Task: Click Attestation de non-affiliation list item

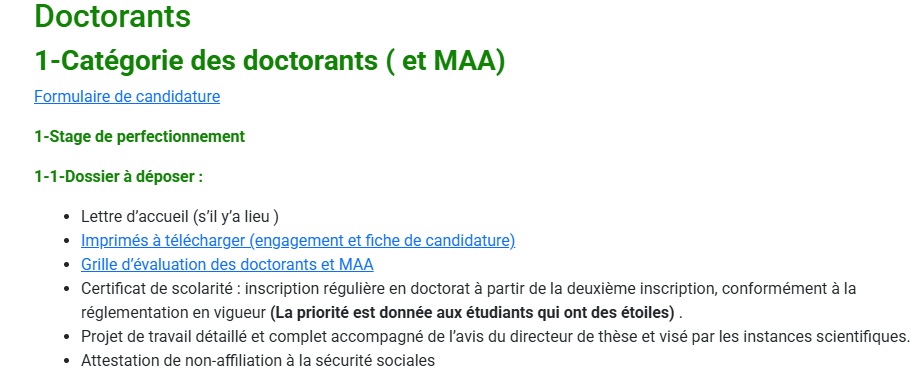Action: point(258,361)
